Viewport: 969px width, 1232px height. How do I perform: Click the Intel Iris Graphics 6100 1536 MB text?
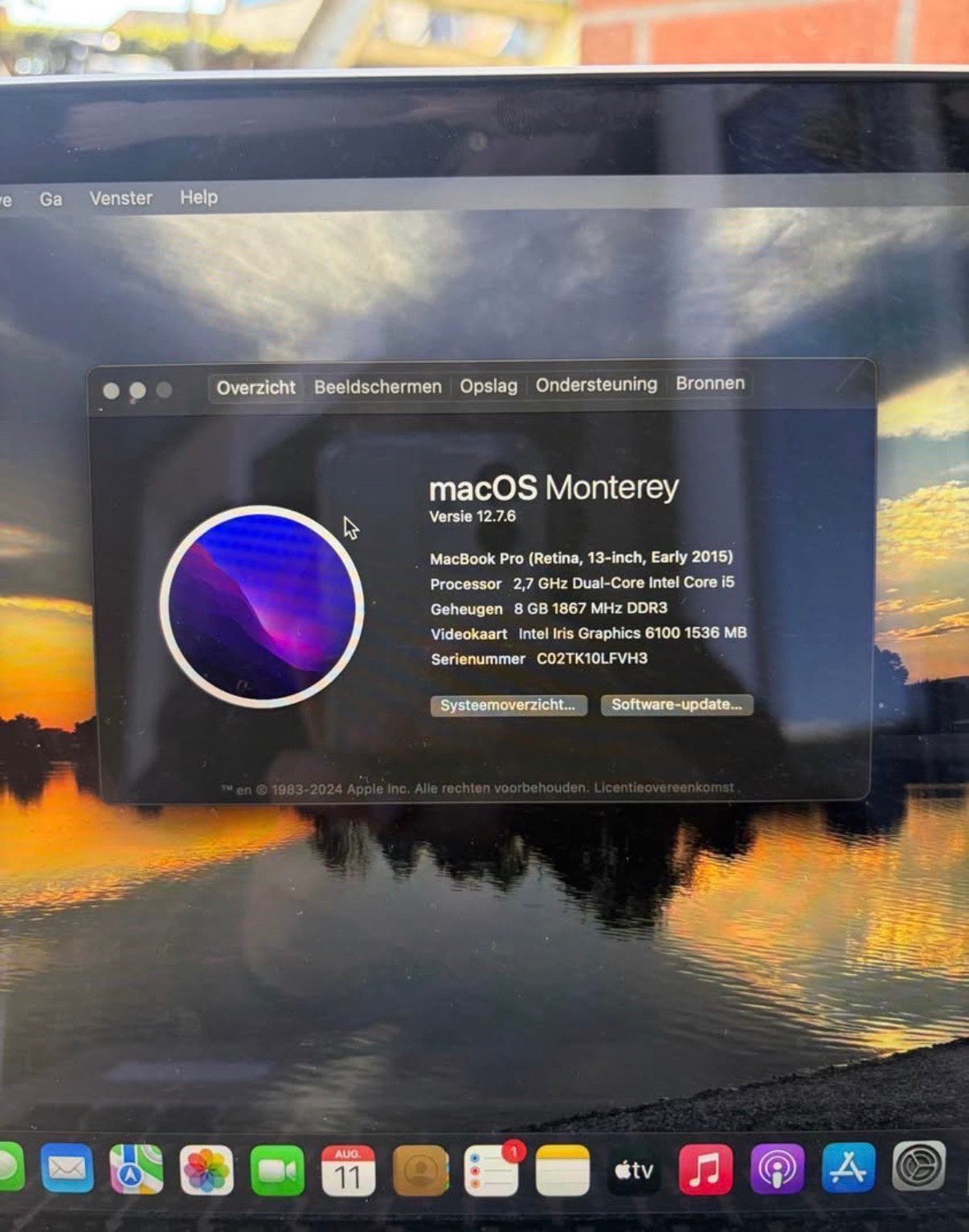(x=632, y=633)
